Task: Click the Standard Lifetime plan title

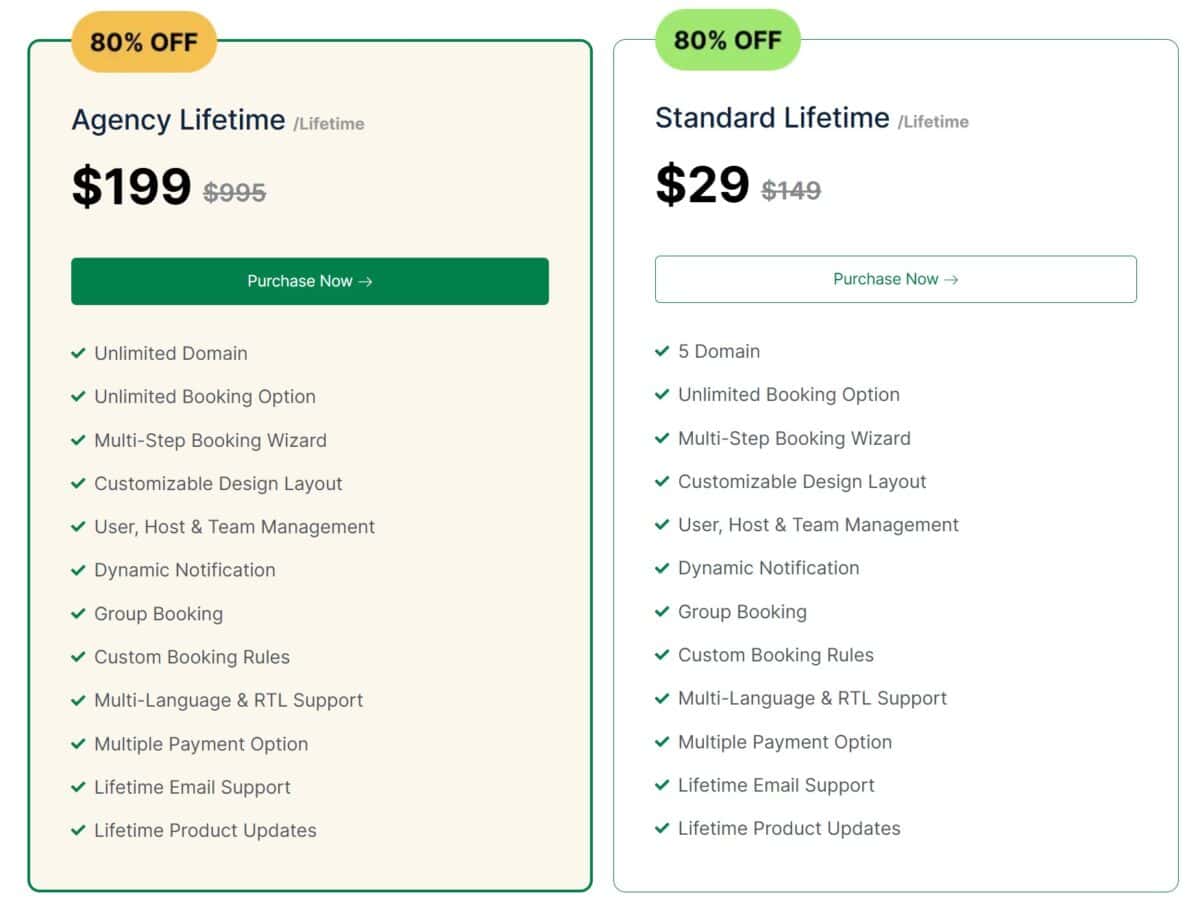Action: [772, 118]
